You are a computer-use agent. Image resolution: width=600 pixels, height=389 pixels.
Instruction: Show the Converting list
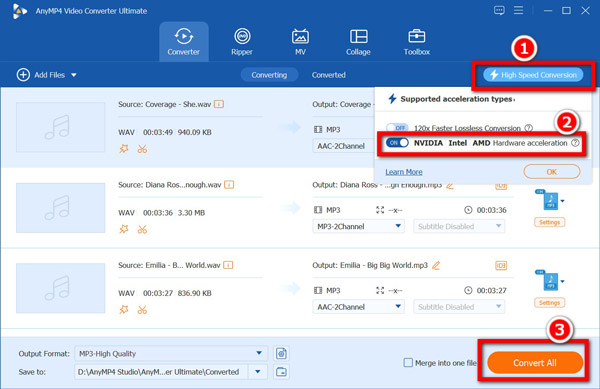(x=269, y=75)
